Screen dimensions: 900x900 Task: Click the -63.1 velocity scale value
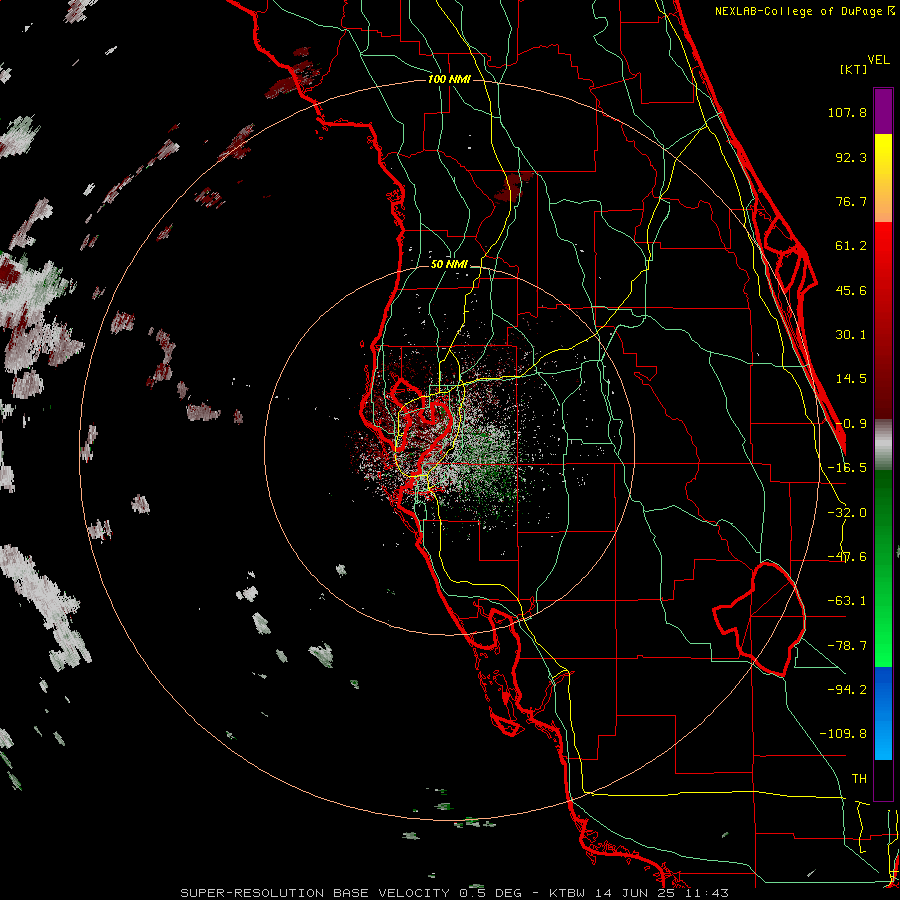click(847, 601)
